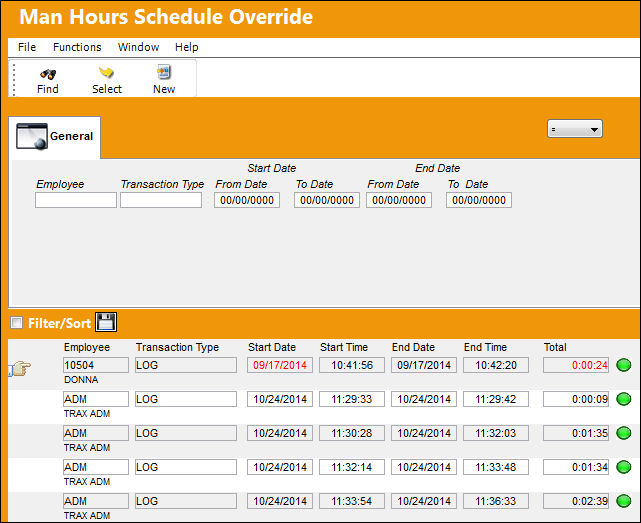Click green status dot for 0:02:39 row
This screenshot has width=641, height=523.
coord(623,501)
